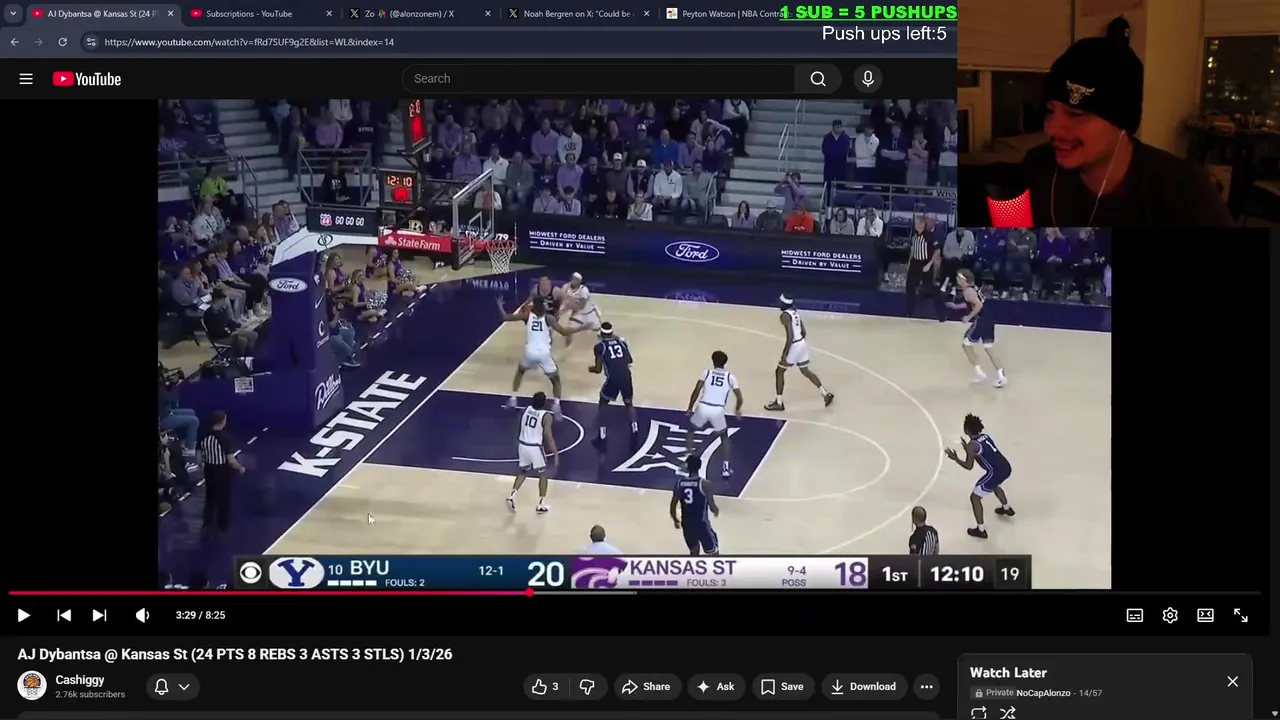Close the Noah Bergren on X tab
Screen dimensions: 1280x720
pos(646,14)
